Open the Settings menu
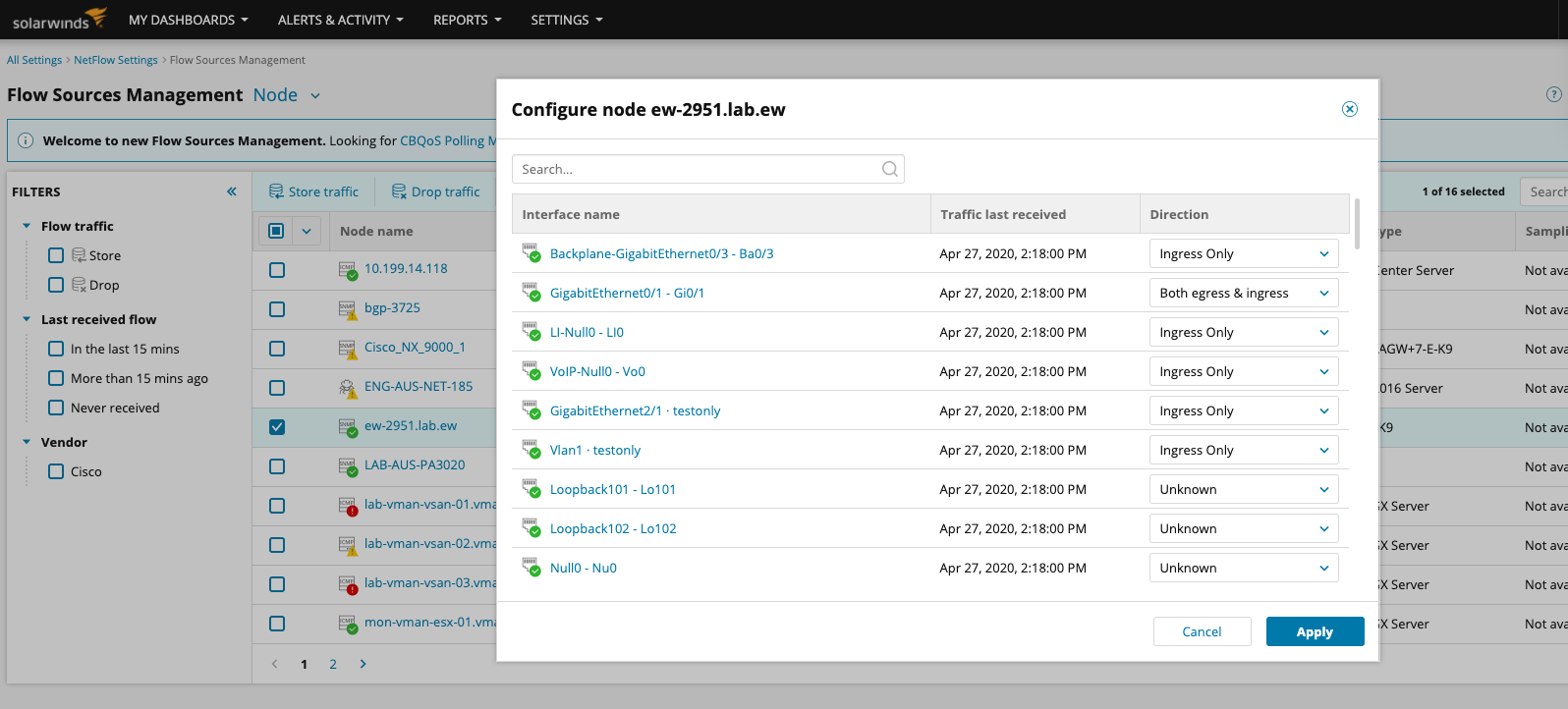Viewport: 1568px width, 709px height. (567, 20)
